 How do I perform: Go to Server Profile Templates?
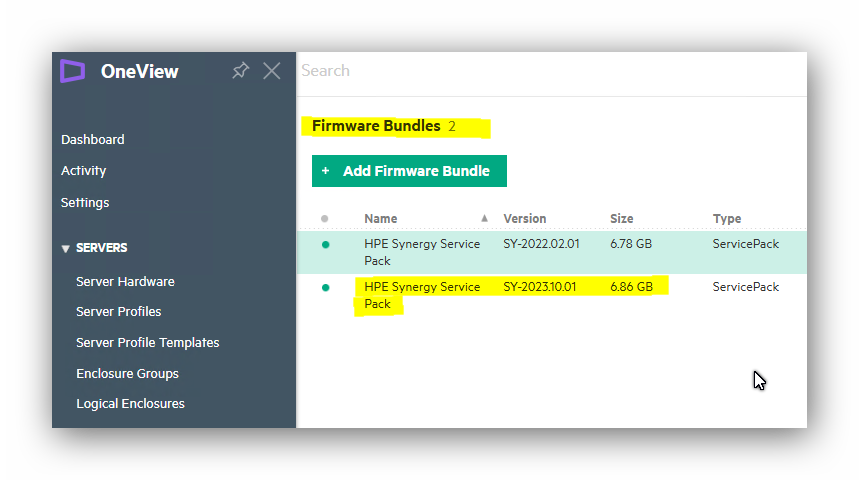(148, 343)
